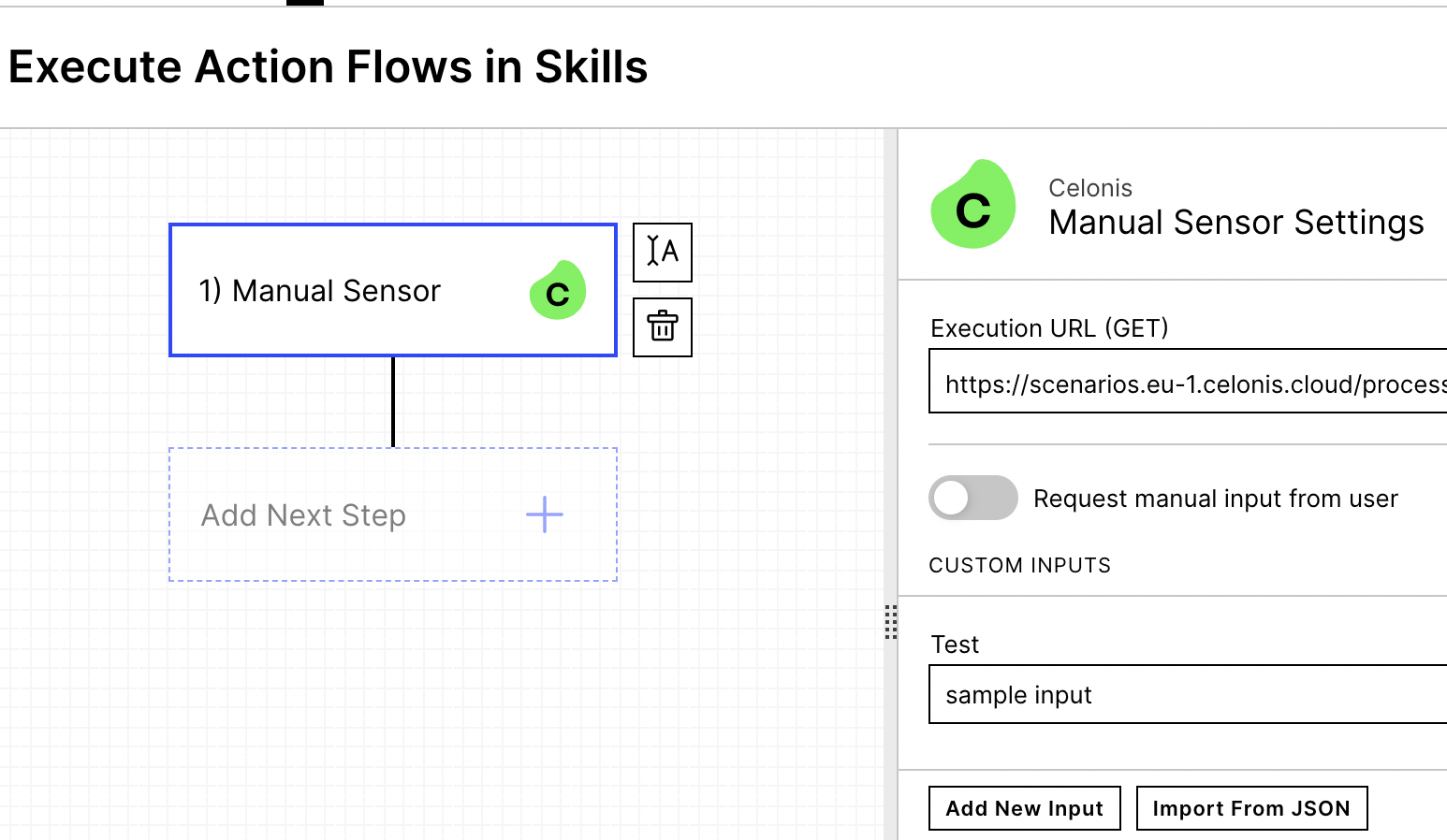Click the CUSTOM INPUTS label
The height and width of the screenshot is (840, 1447).
click(1019, 565)
